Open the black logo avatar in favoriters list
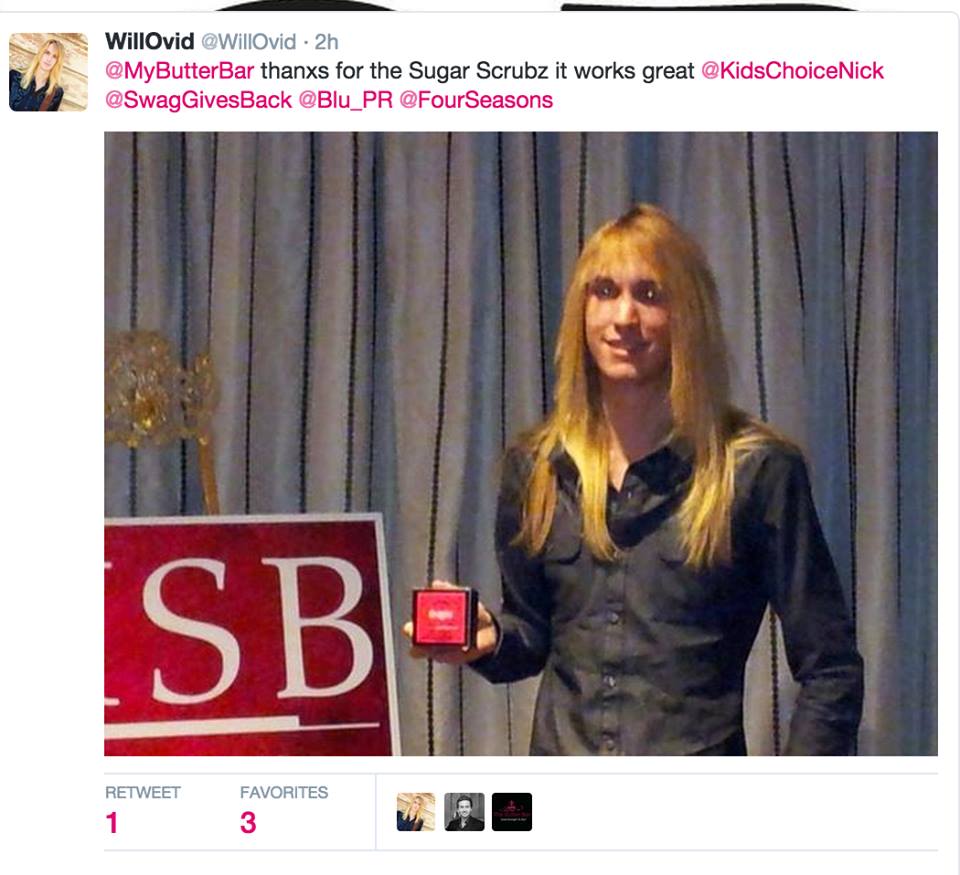 click(512, 812)
